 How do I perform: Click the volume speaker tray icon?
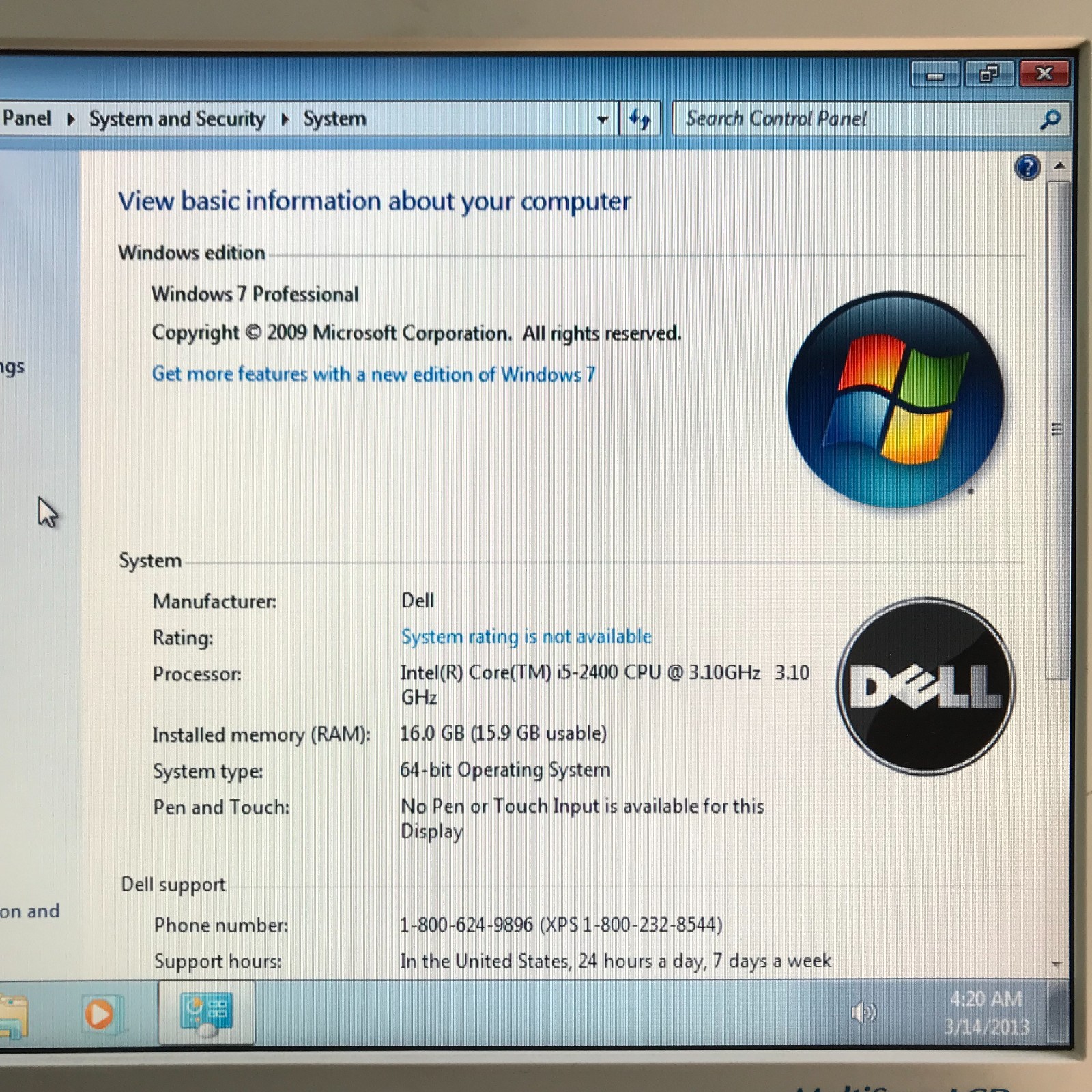click(x=863, y=1012)
